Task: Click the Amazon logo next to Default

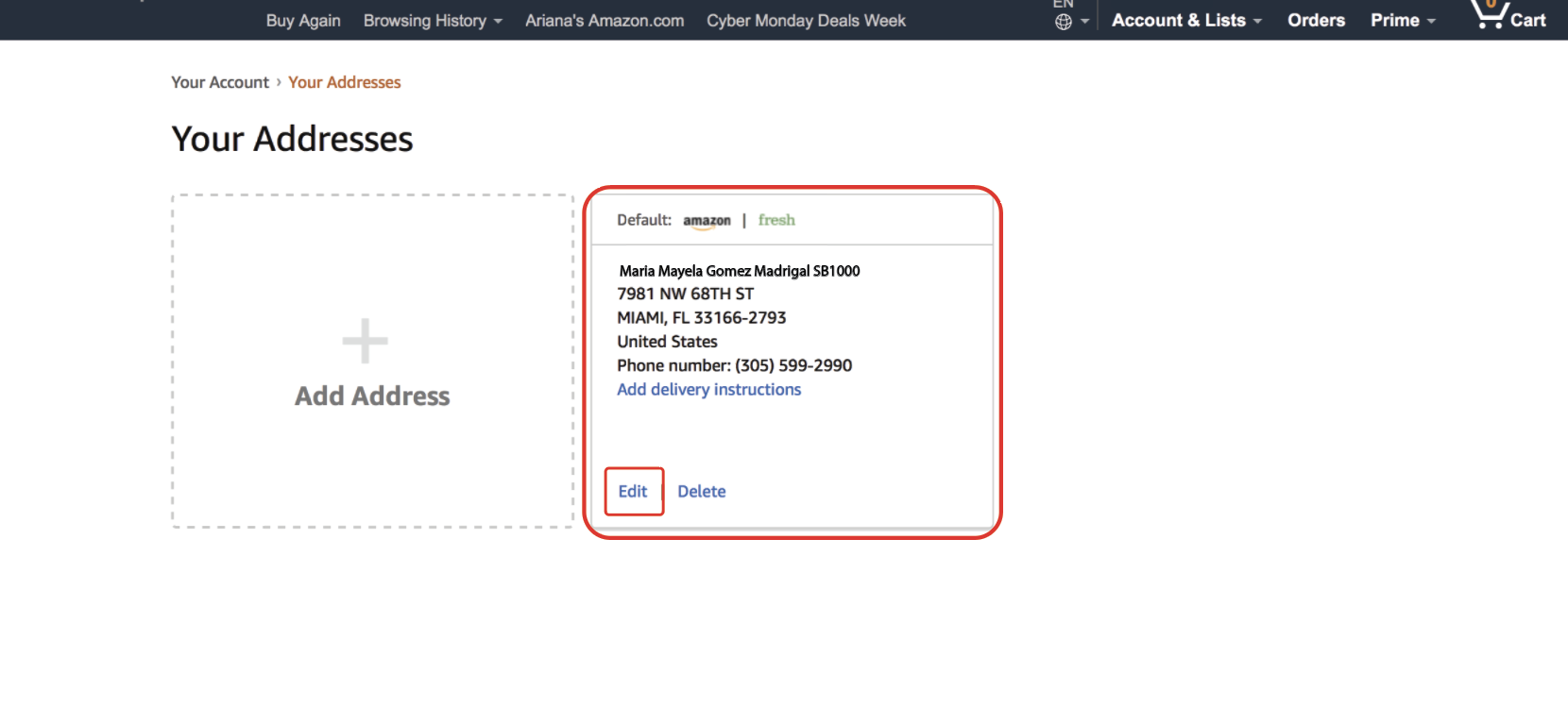Action: click(707, 221)
